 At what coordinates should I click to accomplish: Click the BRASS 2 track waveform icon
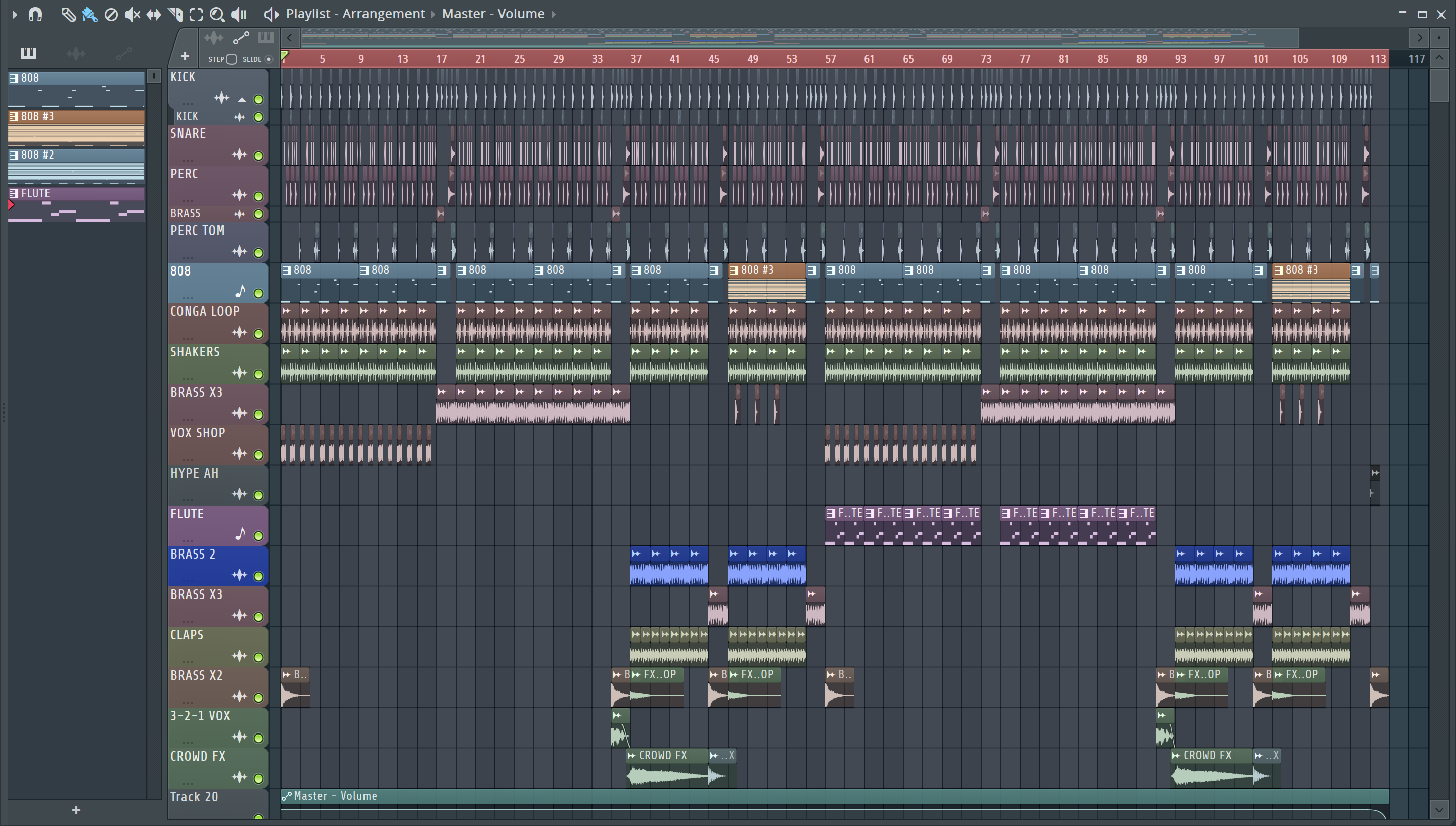point(239,575)
